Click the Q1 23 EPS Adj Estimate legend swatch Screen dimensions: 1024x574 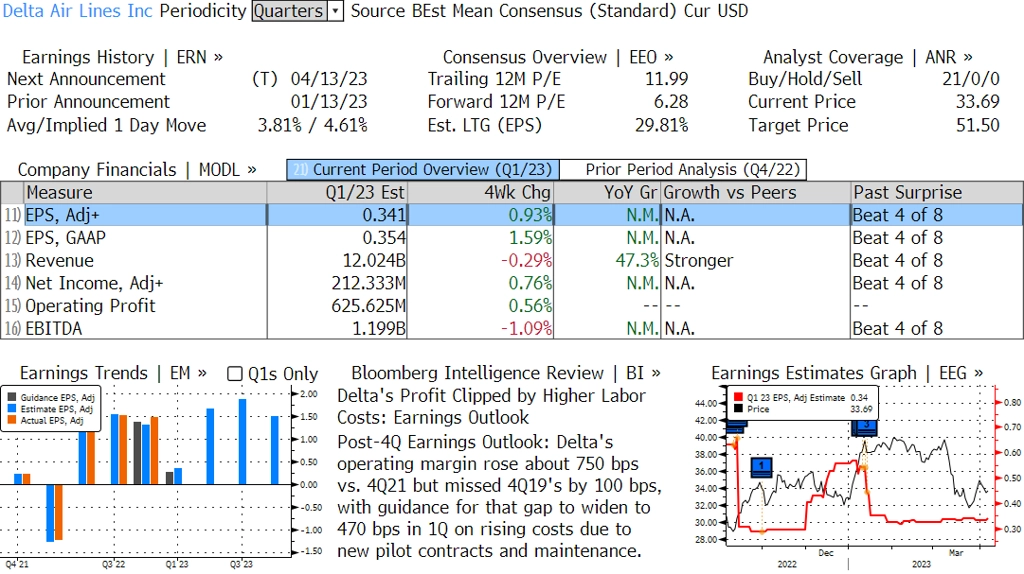(738, 397)
